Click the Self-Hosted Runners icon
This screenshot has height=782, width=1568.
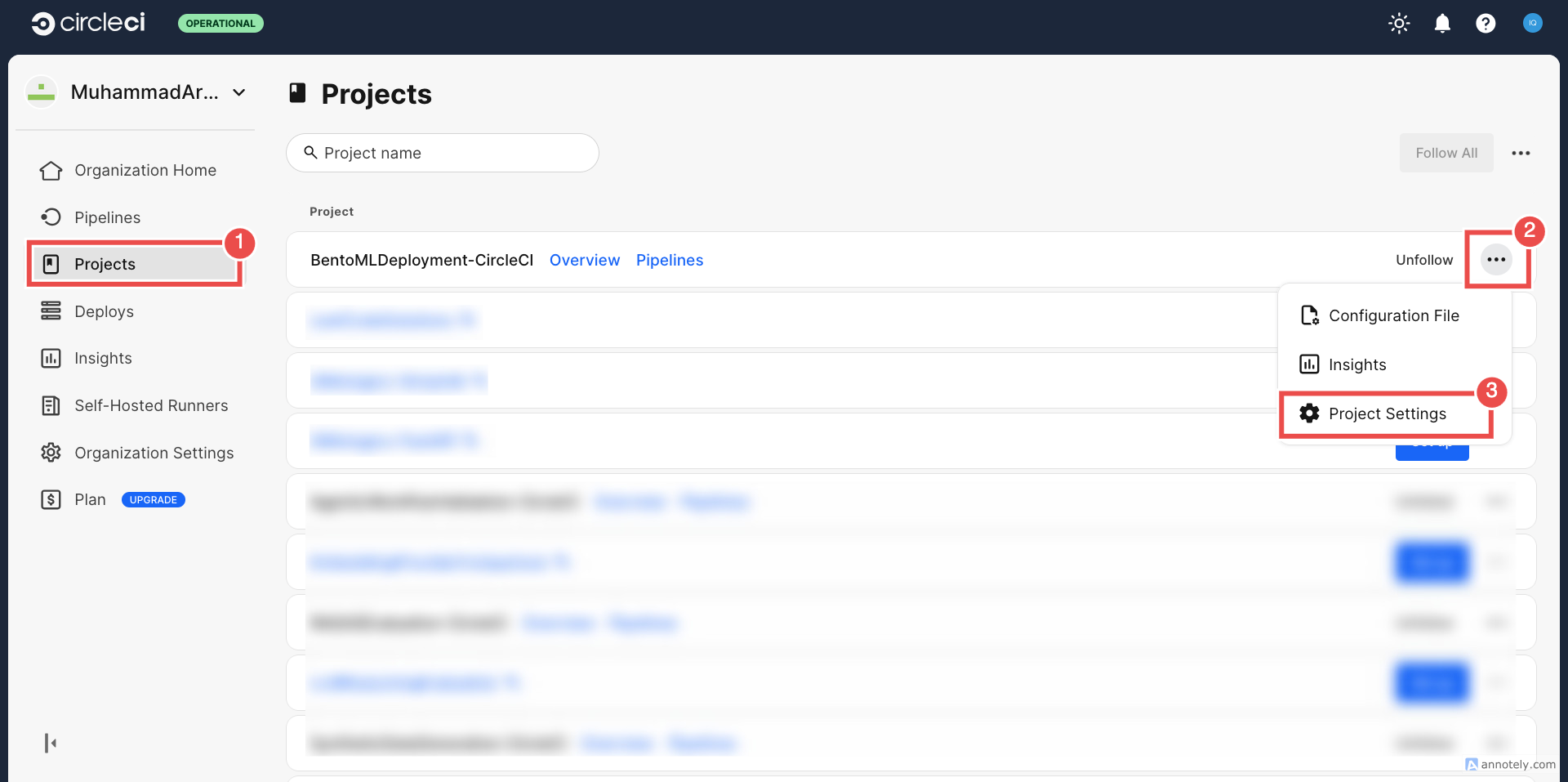pyautogui.click(x=51, y=405)
